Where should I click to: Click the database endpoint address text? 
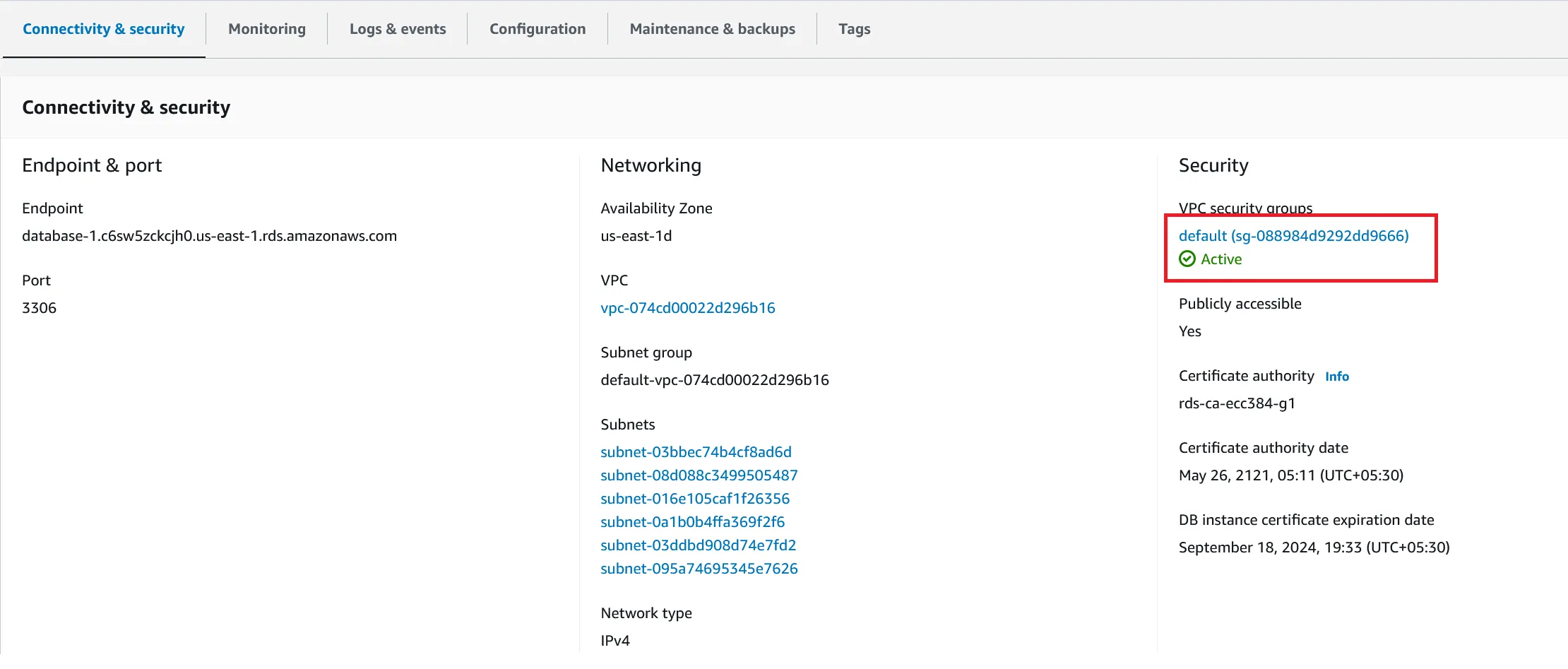[209, 236]
